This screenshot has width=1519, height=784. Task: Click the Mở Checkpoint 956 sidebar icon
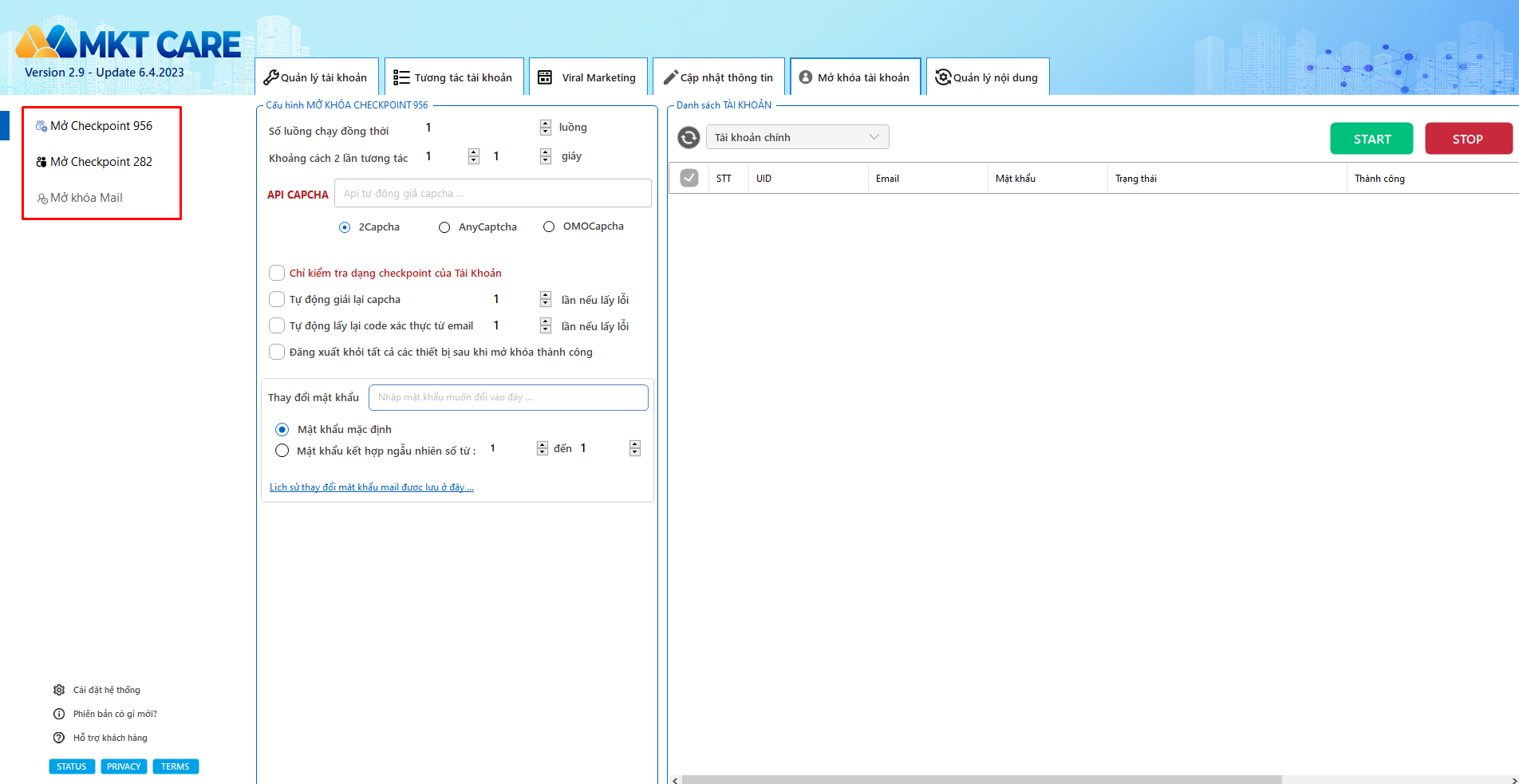pos(41,126)
